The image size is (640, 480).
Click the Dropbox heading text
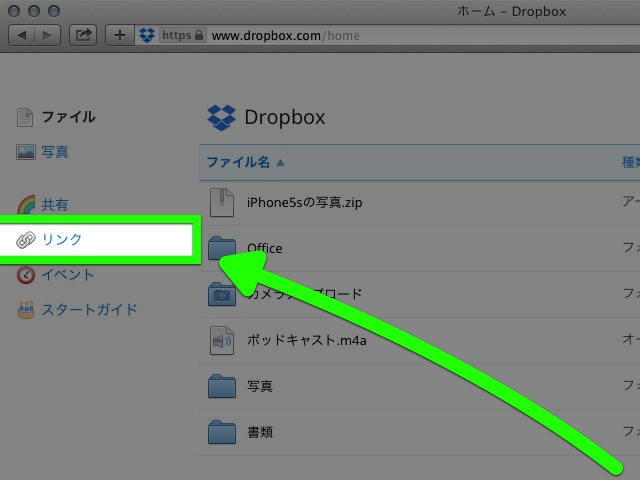[284, 118]
